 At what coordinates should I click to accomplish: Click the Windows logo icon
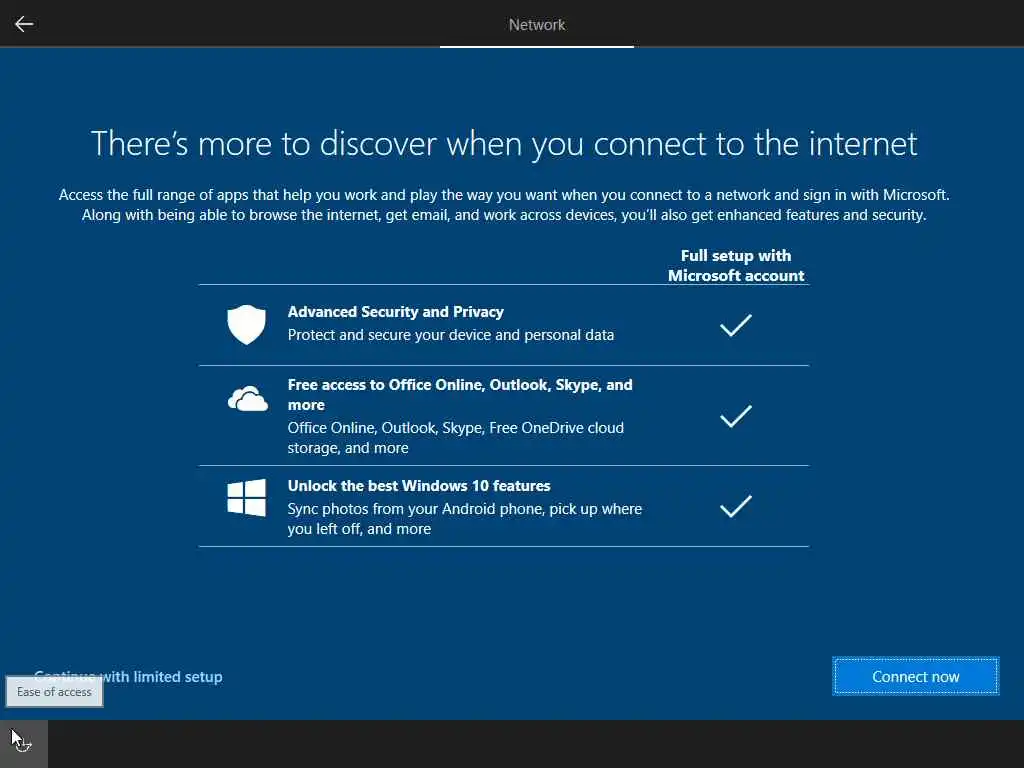[246, 498]
